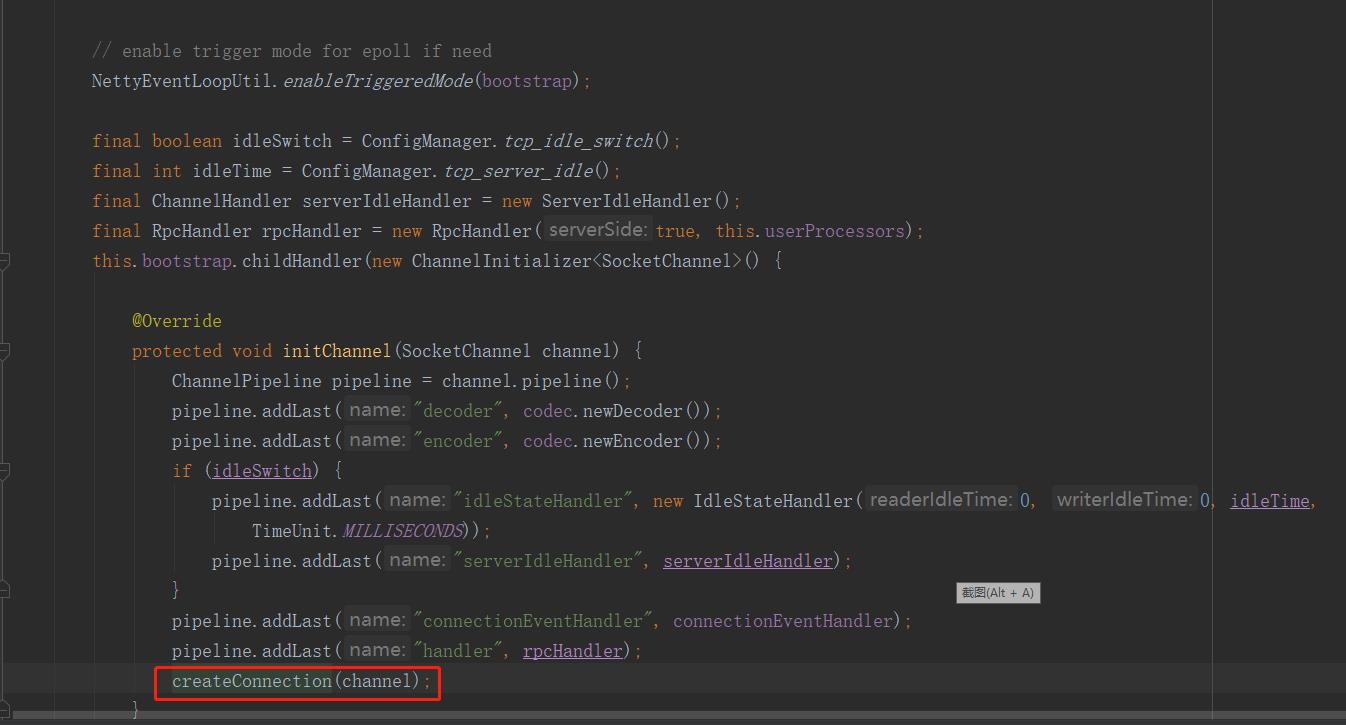This screenshot has height=725, width=1346.
Task: Click idleTime in the final int declaration
Action: point(232,171)
